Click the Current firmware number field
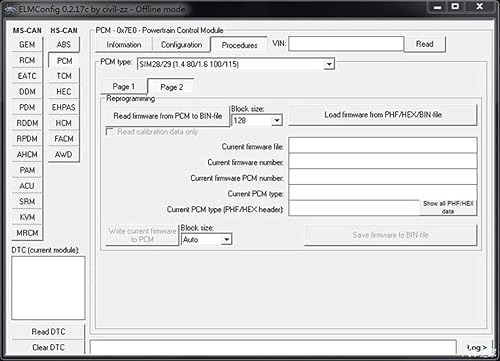 [383, 161]
